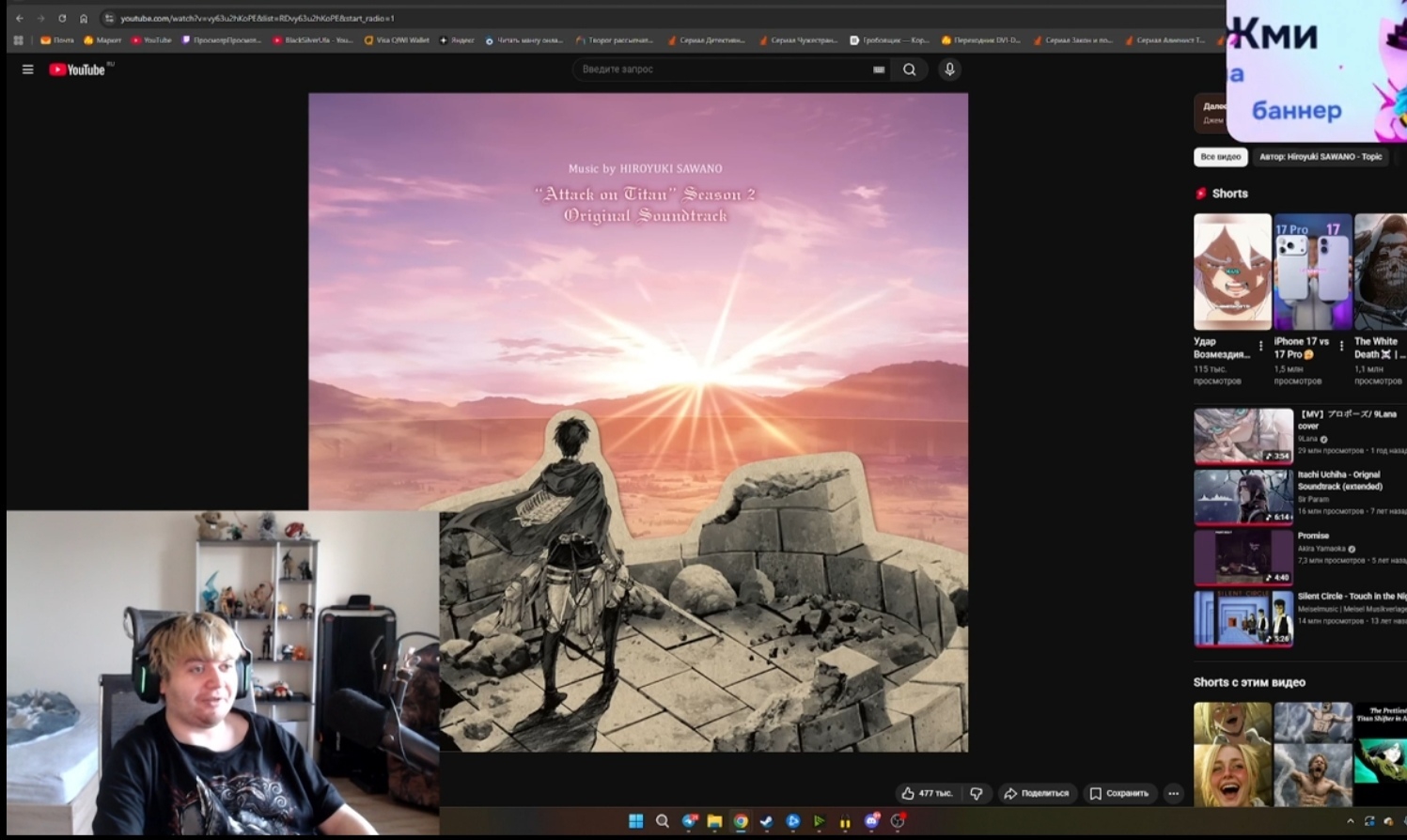
Task: Open the Маркет bookmark
Action: click(x=102, y=40)
